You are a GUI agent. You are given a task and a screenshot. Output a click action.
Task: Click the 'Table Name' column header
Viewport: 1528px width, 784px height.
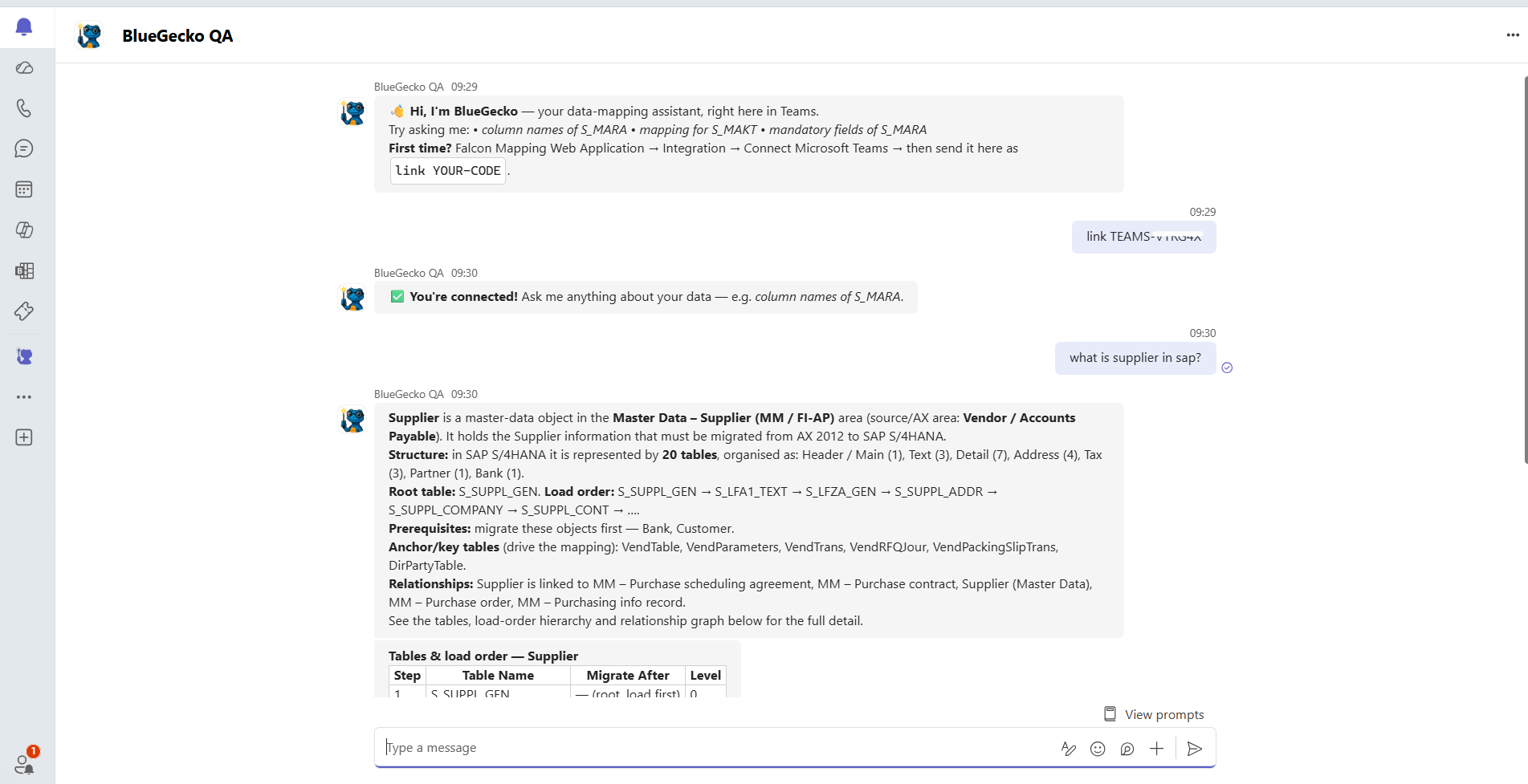click(498, 676)
